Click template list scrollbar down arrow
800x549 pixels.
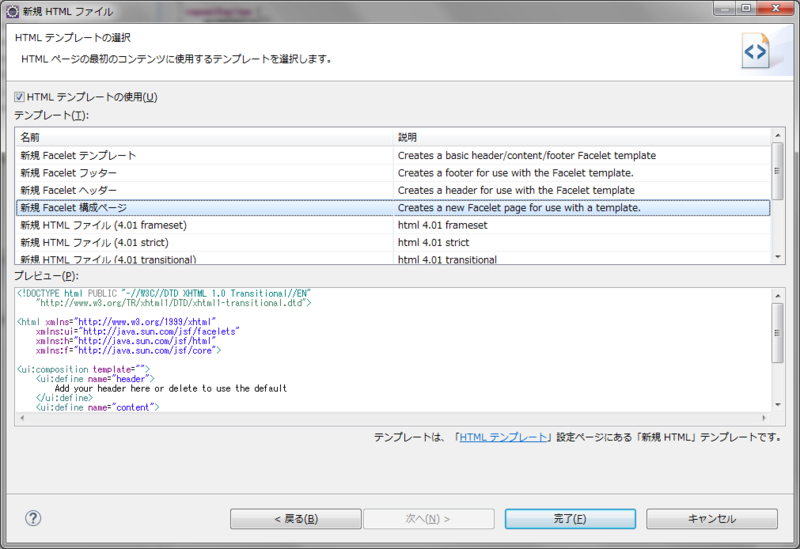(778, 257)
